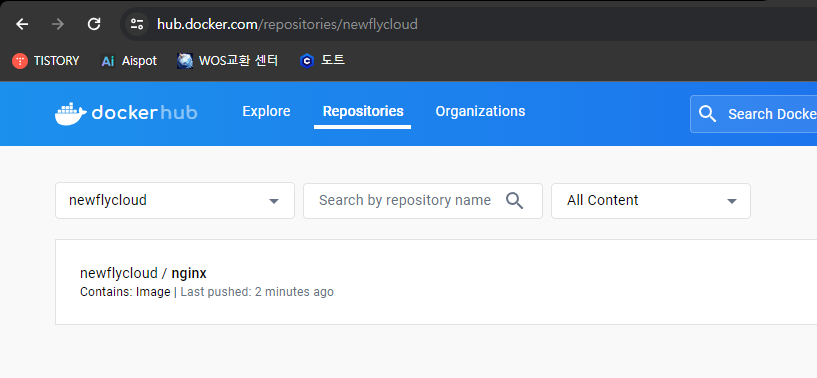This screenshot has width=817, height=378.
Task: Open the Organizations tab
Action: 480,112
